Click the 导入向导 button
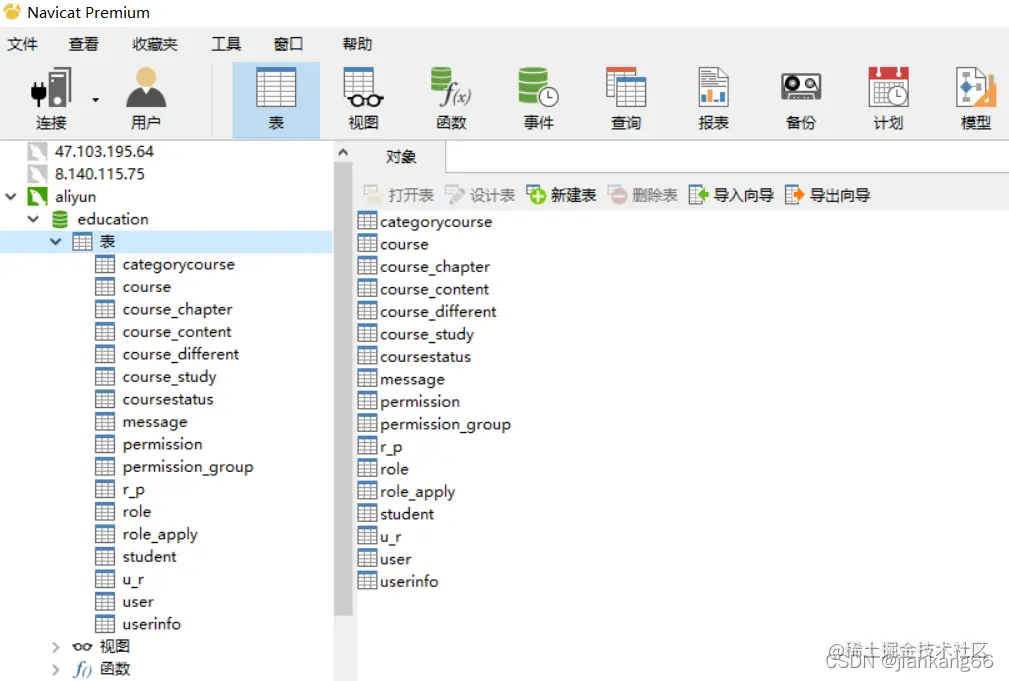 pos(731,195)
